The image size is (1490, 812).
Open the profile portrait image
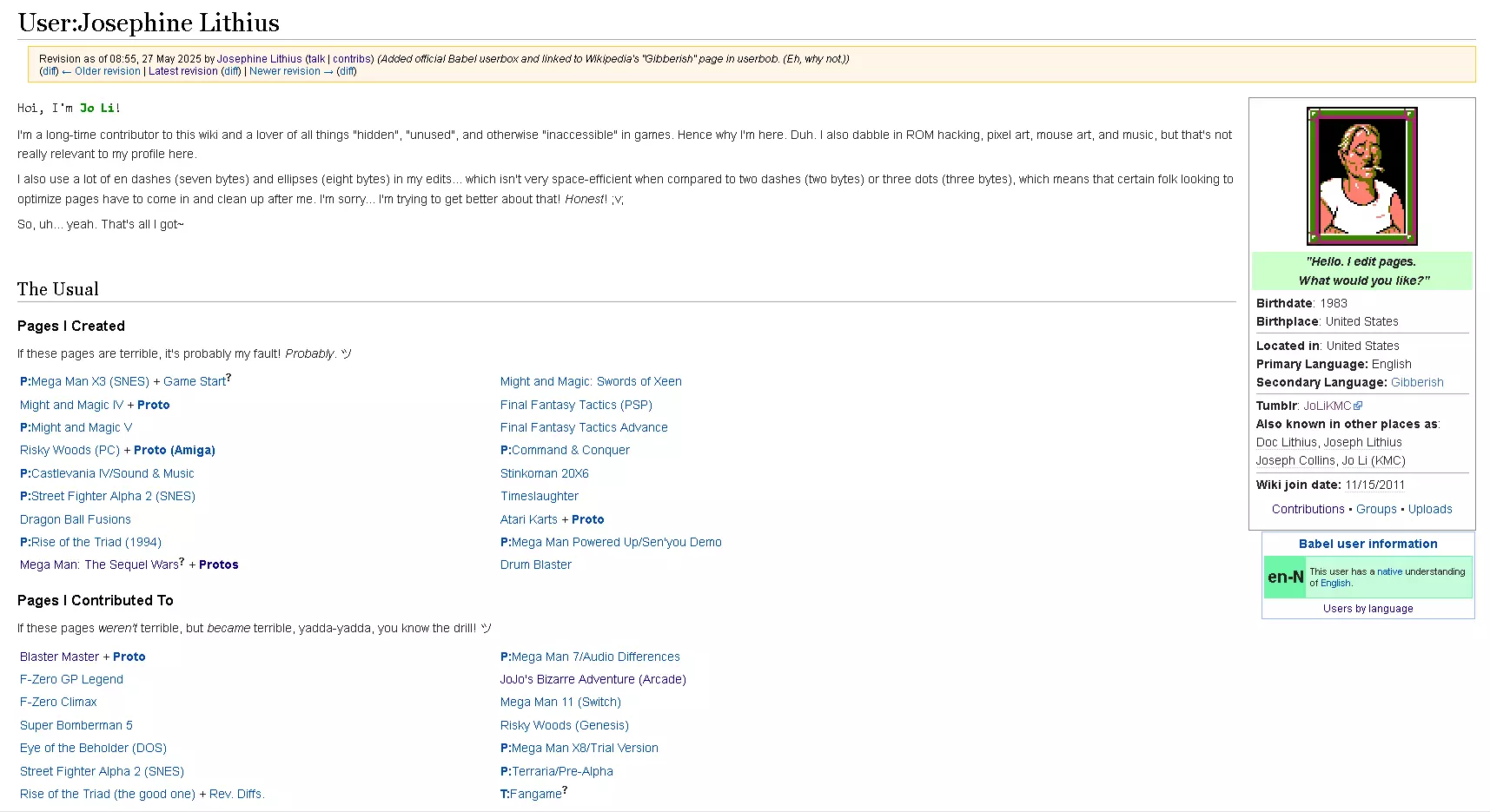point(1361,176)
